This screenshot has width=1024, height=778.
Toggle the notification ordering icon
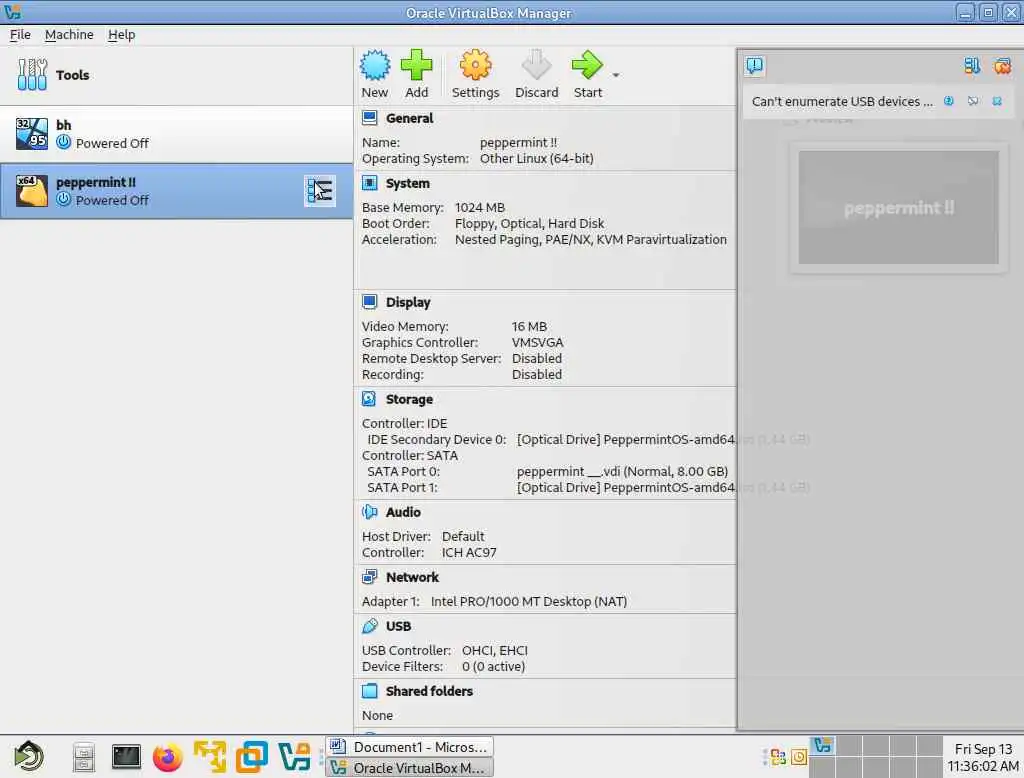(972, 65)
